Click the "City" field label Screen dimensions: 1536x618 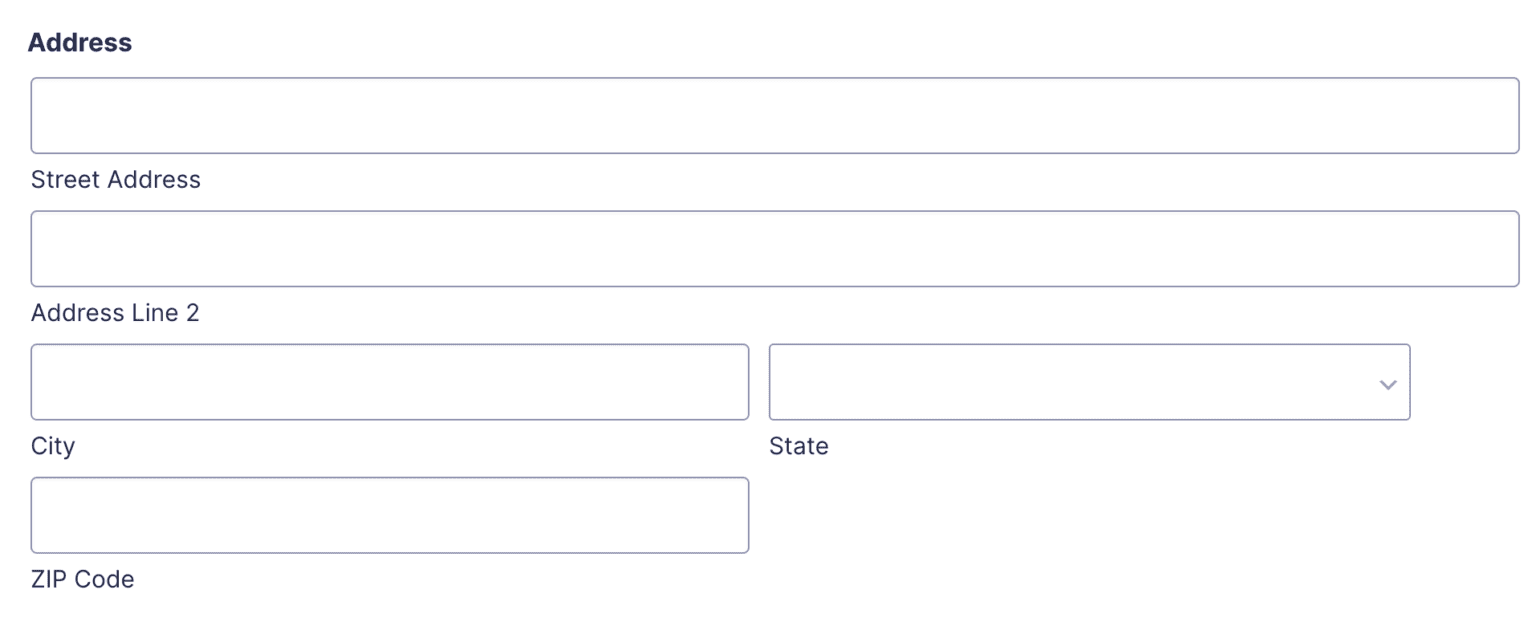click(53, 446)
